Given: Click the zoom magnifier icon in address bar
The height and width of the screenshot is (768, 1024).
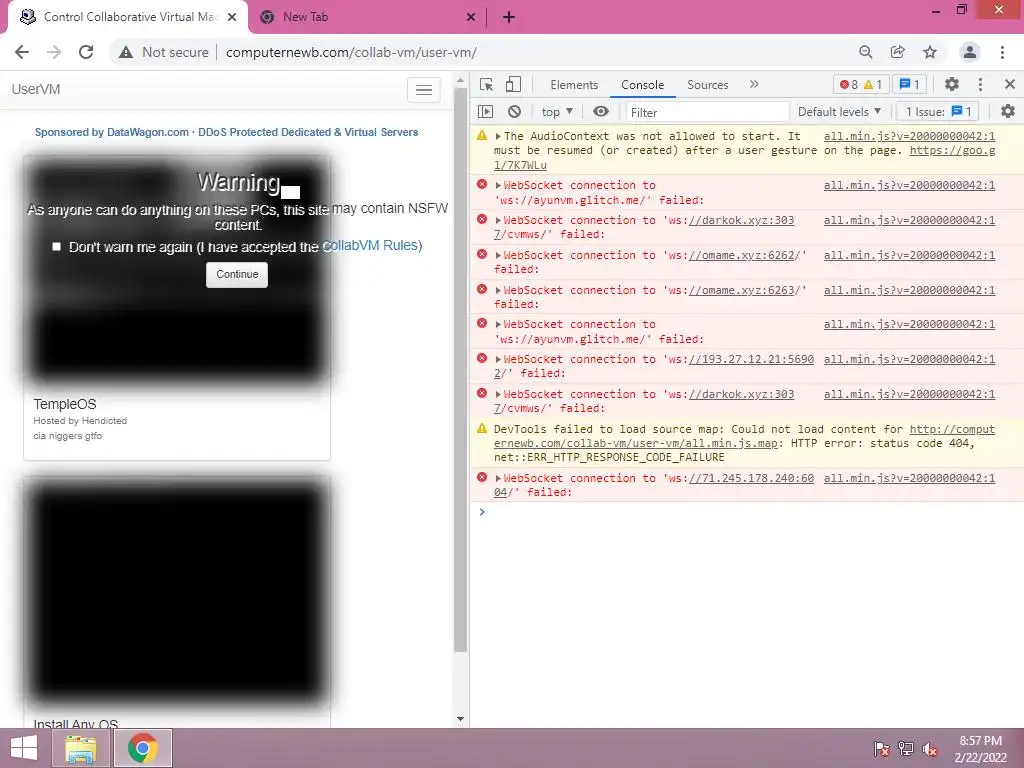Looking at the screenshot, I should point(866,52).
